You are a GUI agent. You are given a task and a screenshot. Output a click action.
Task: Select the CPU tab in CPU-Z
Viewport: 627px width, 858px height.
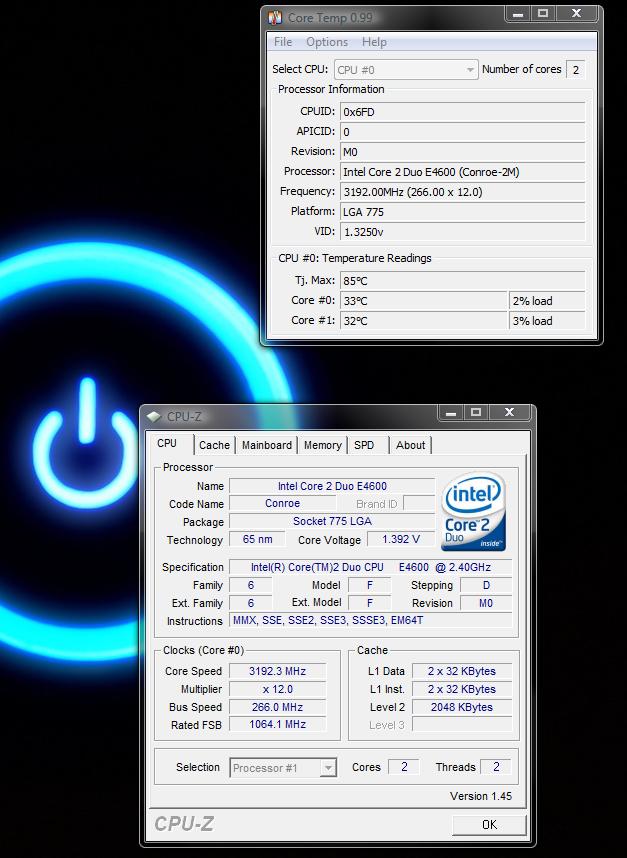pyautogui.click(x=167, y=444)
